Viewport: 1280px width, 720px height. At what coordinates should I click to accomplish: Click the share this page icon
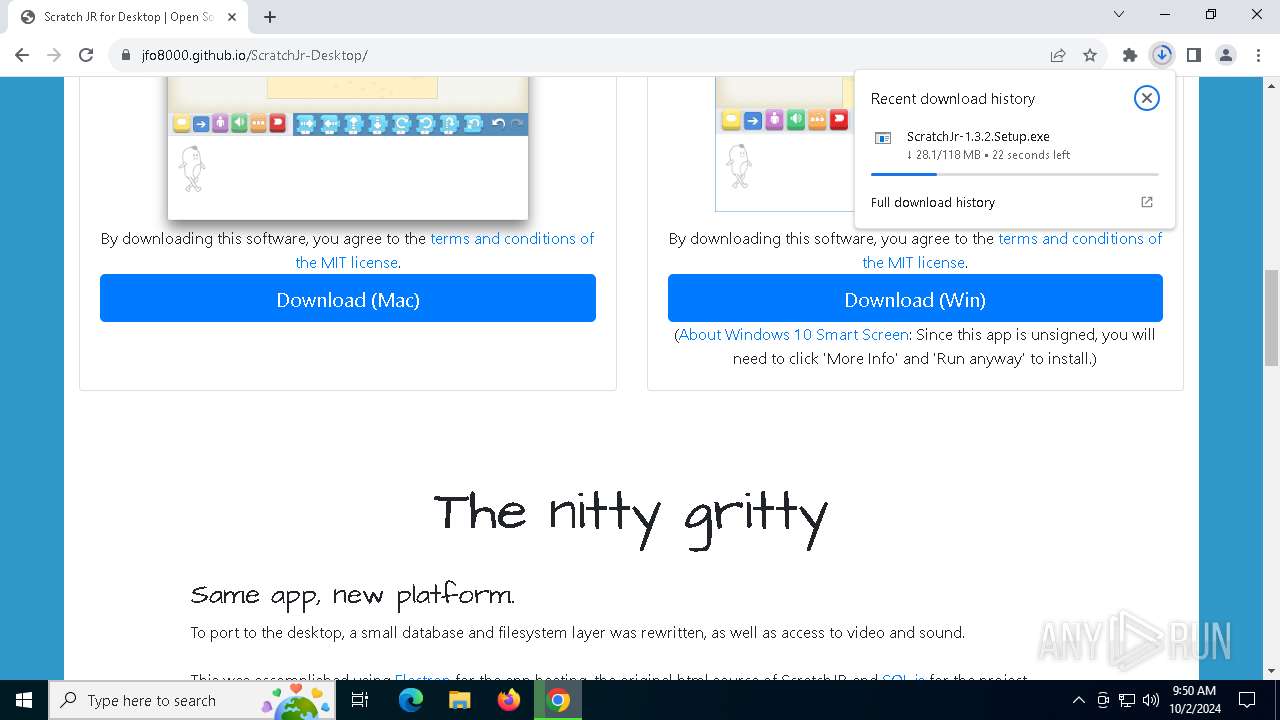(x=1058, y=55)
